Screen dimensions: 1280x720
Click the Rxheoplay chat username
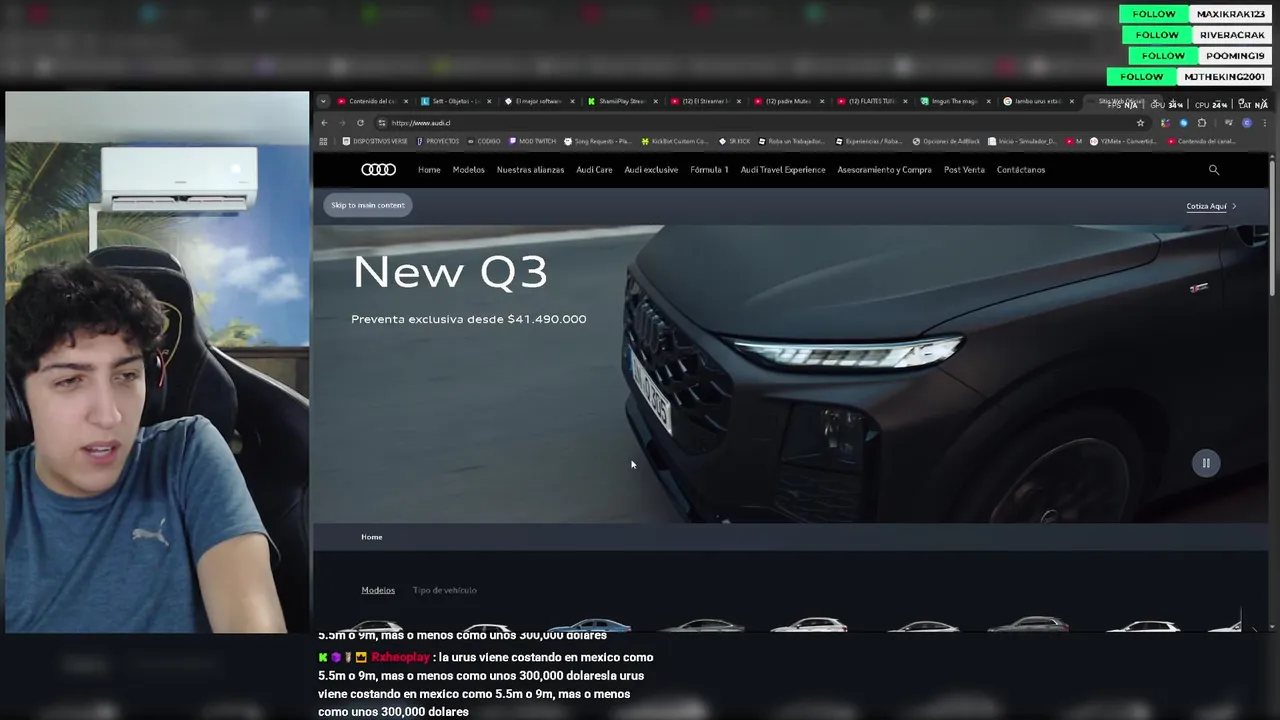click(x=400, y=658)
